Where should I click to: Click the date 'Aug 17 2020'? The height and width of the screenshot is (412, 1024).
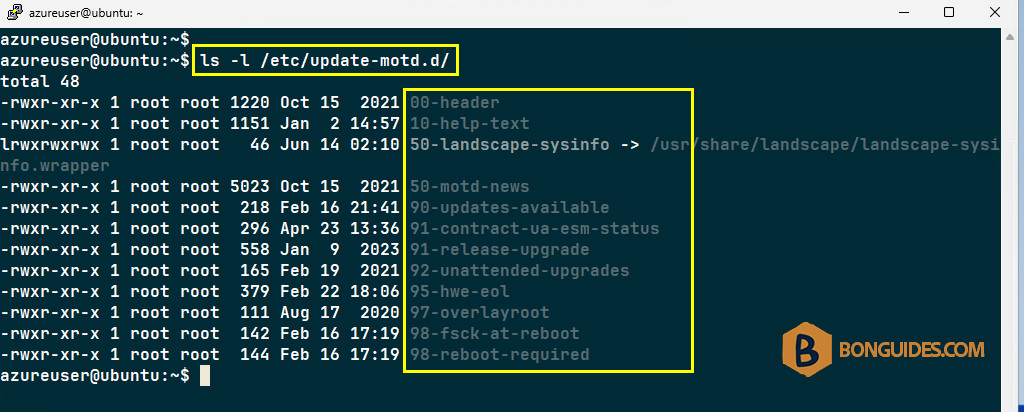(x=340, y=312)
